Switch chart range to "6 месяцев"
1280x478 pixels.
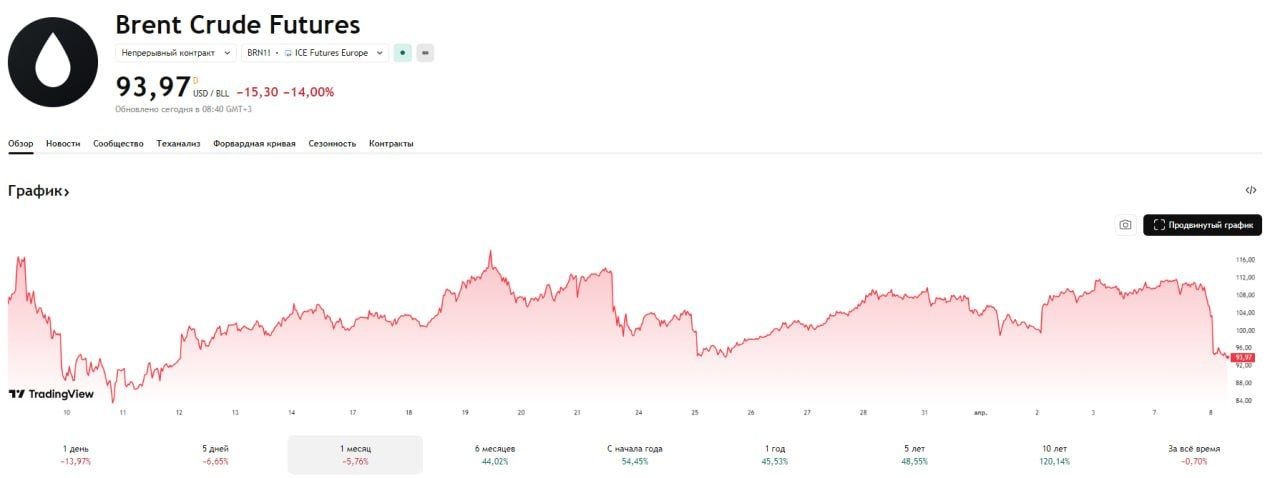[495, 454]
